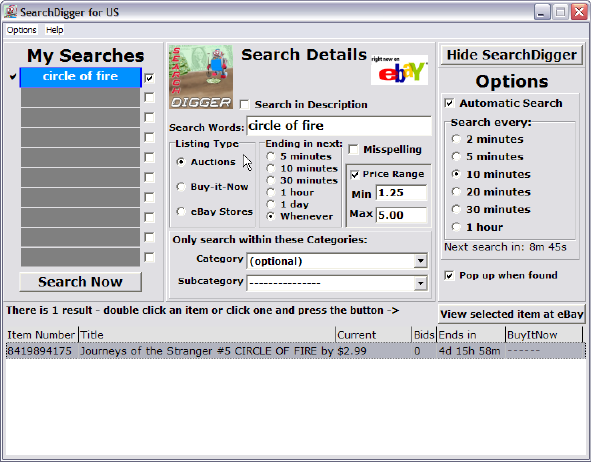Viewport: 591px width, 462px height.
Task: Click the Search Now button
Action: point(81,282)
